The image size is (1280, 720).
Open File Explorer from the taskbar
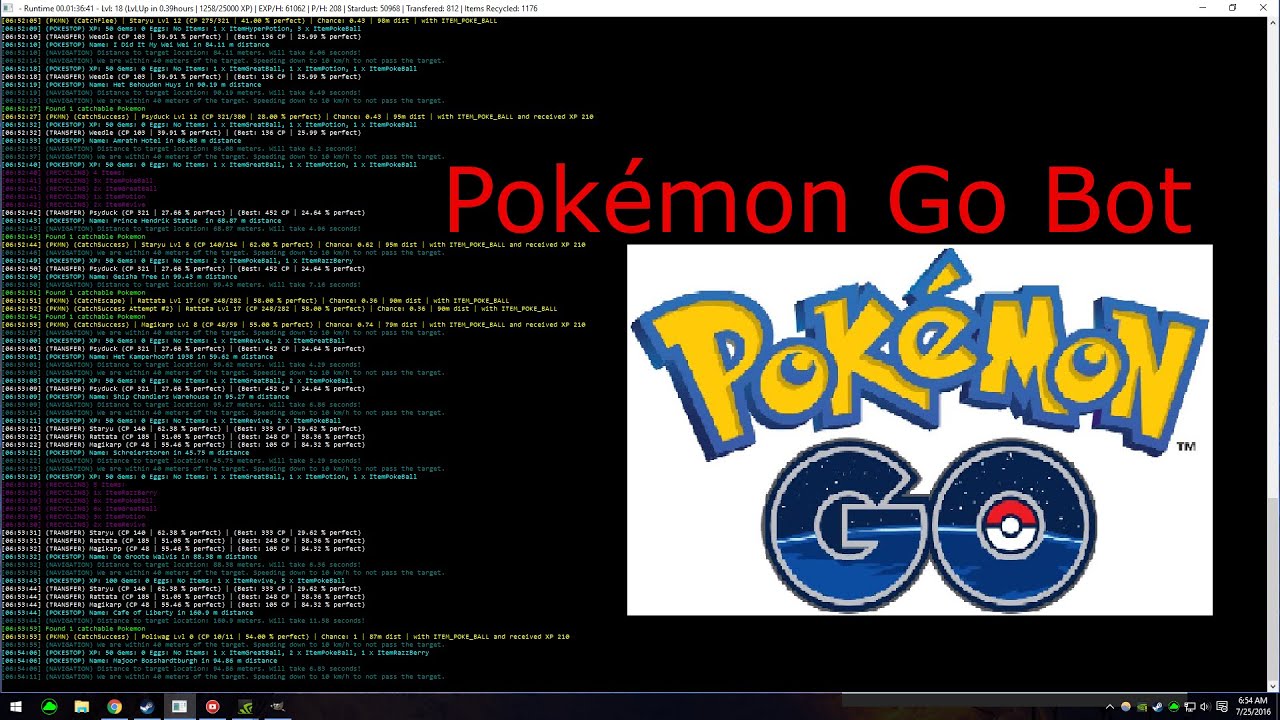tap(82, 706)
